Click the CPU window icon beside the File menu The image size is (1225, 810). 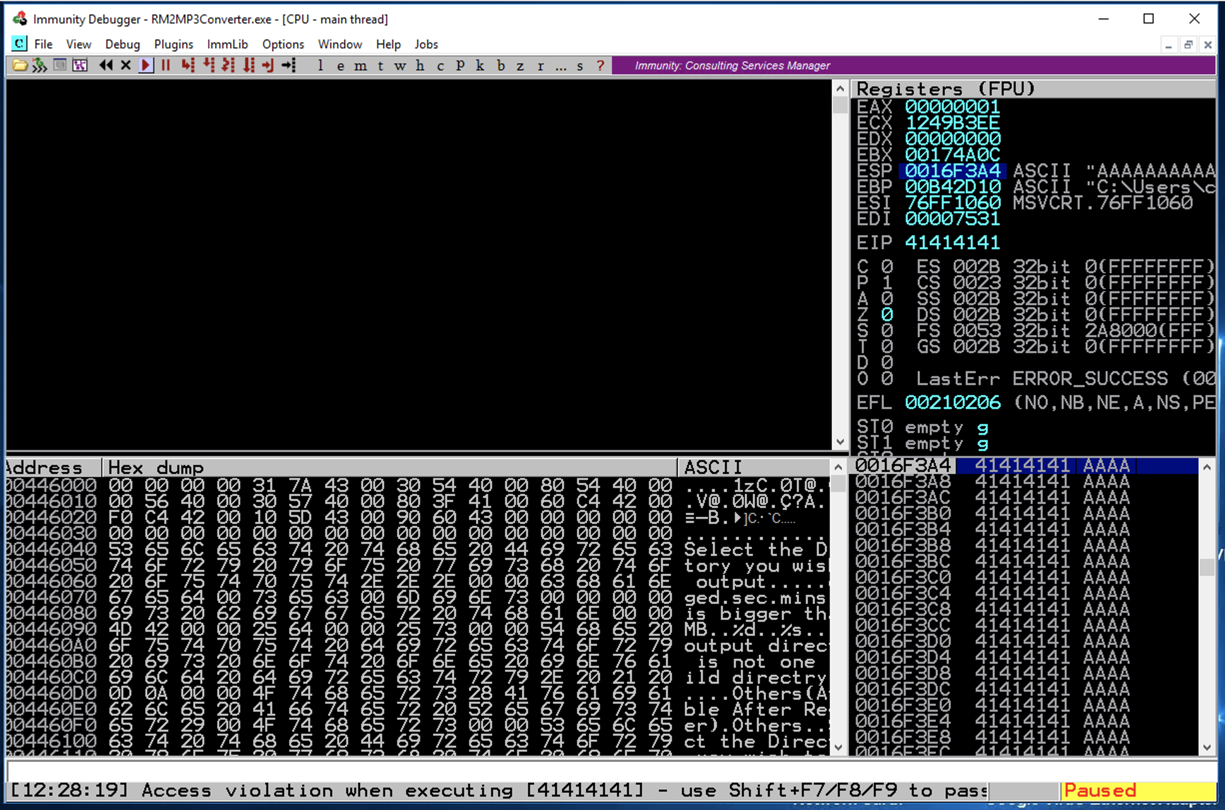[19, 44]
